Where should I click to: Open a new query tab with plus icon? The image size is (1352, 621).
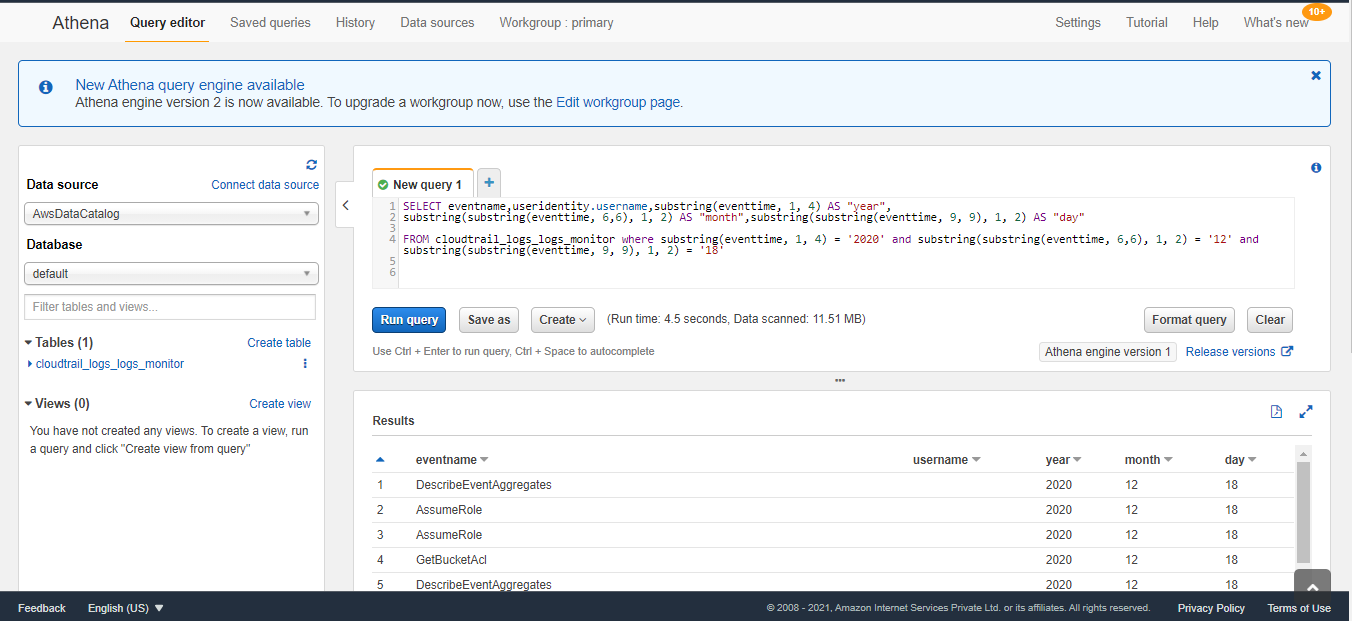(x=488, y=182)
